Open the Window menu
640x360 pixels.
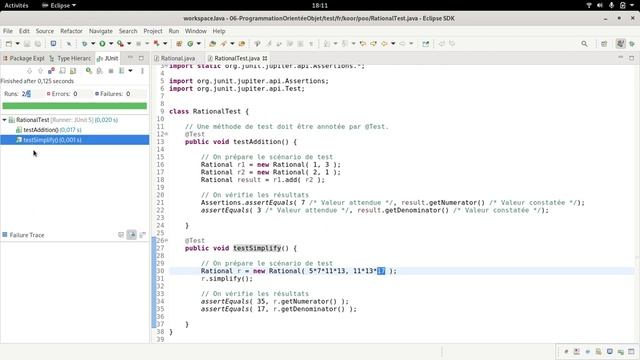[196, 31]
